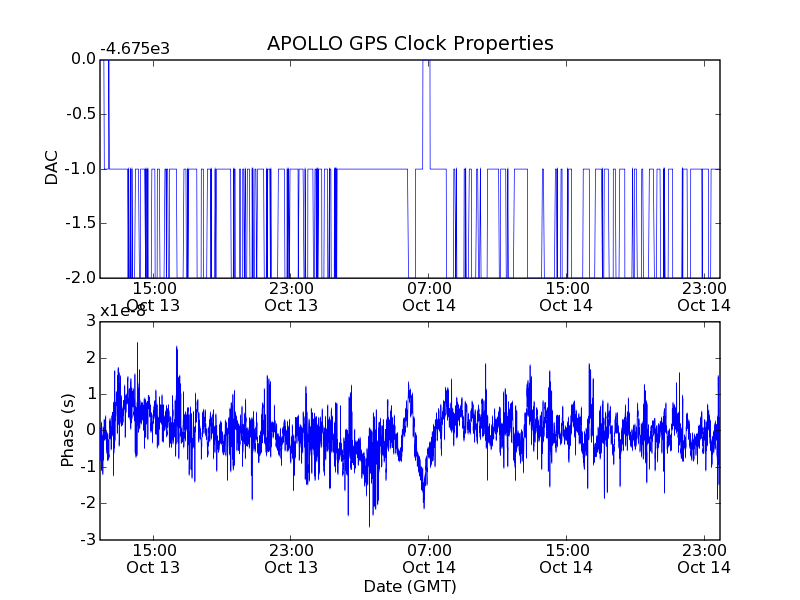Viewport: 800px width, 600px height.
Task: Select 23:00 Oct 13 under the Phase plot
Action: coord(291,559)
